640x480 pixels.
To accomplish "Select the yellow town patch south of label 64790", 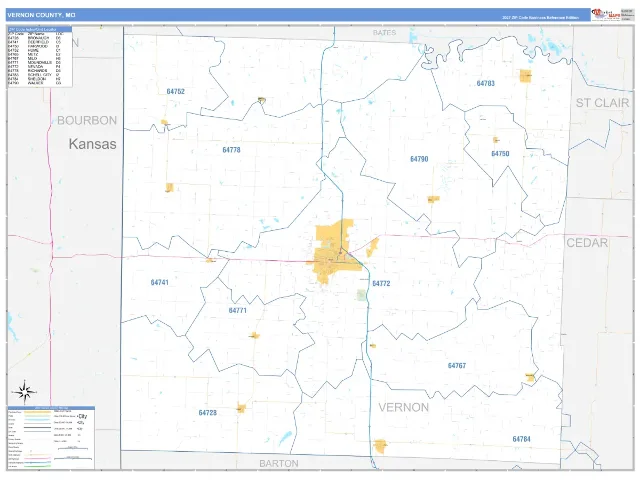I will pos(433,199).
